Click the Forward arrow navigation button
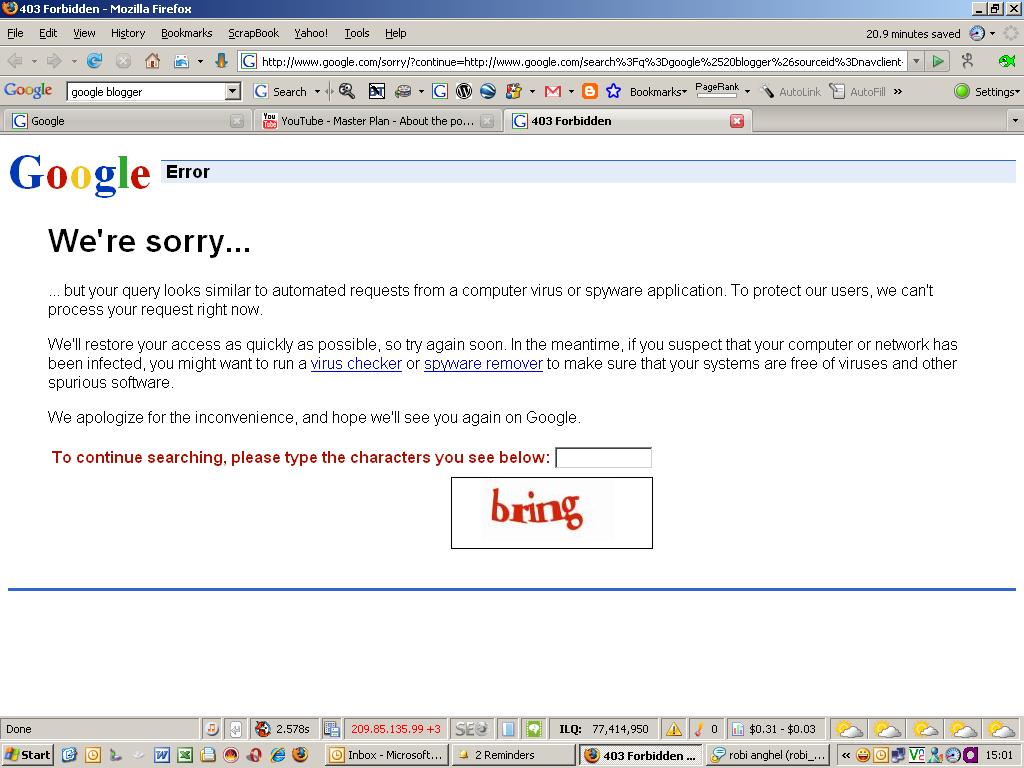 pyautogui.click(x=54, y=61)
